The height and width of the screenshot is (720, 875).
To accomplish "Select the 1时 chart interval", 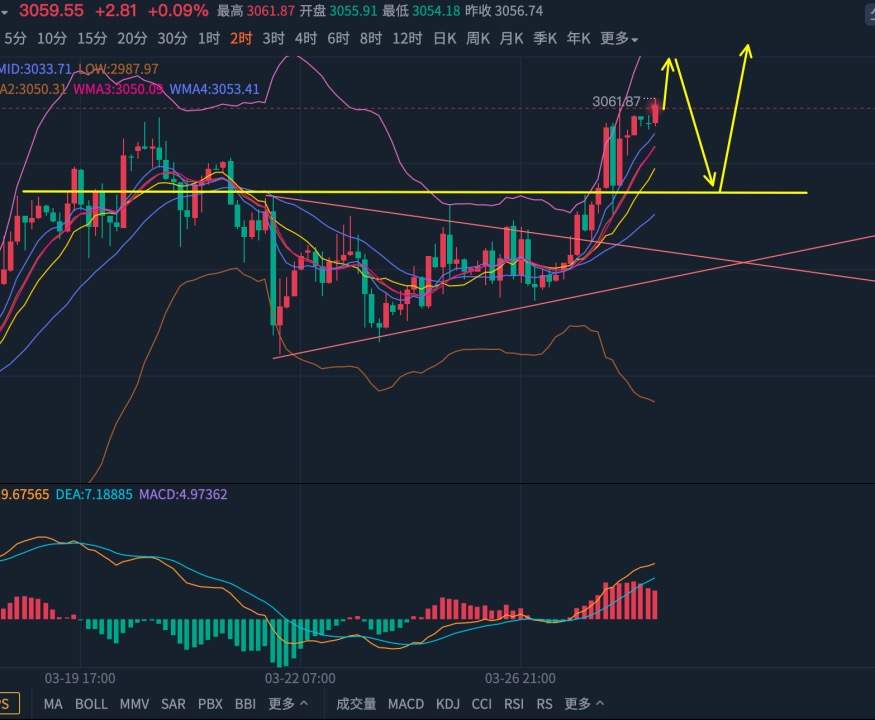I will [209, 38].
